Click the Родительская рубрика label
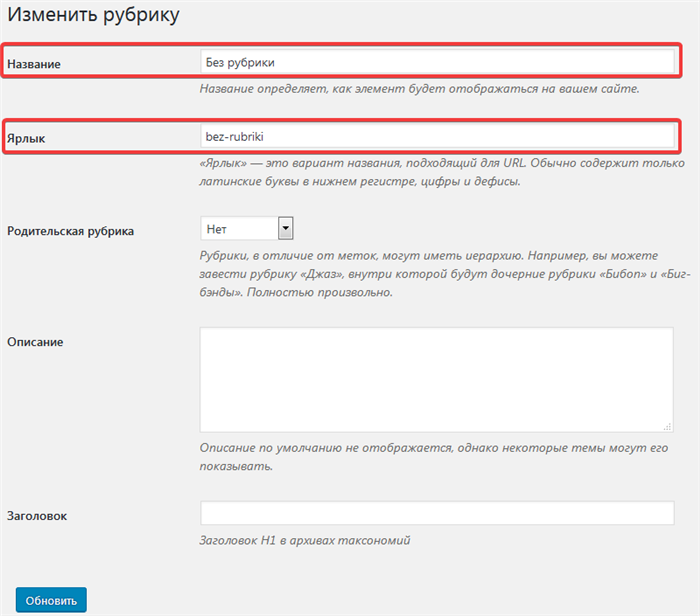 pos(71,231)
